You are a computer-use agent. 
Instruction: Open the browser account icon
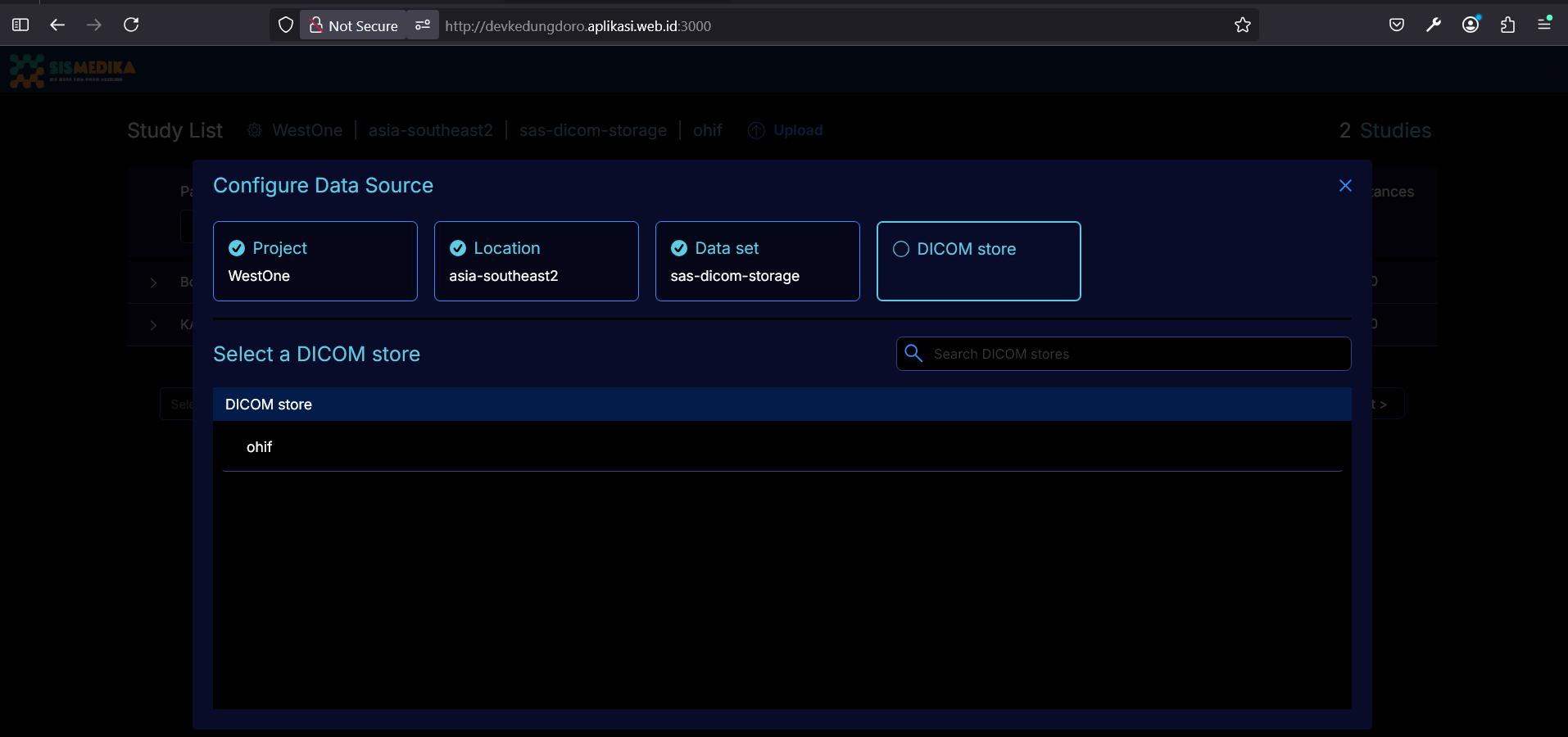(1471, 25)
